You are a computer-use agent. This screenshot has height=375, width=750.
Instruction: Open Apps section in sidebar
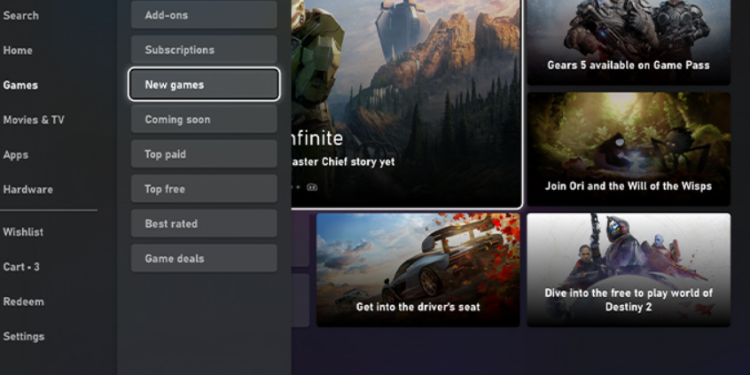coord(16,155)
